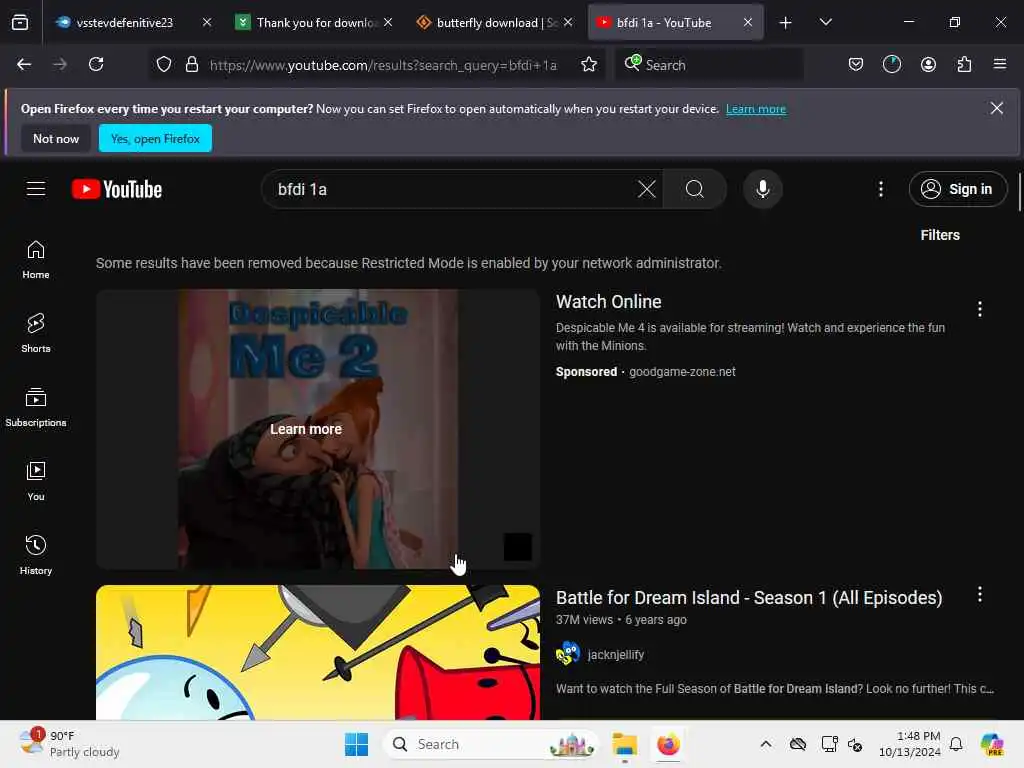This screenshot has width=1024, height=768.
Task: Open History in YouTube sidebar
Action: tap(36, 555)
